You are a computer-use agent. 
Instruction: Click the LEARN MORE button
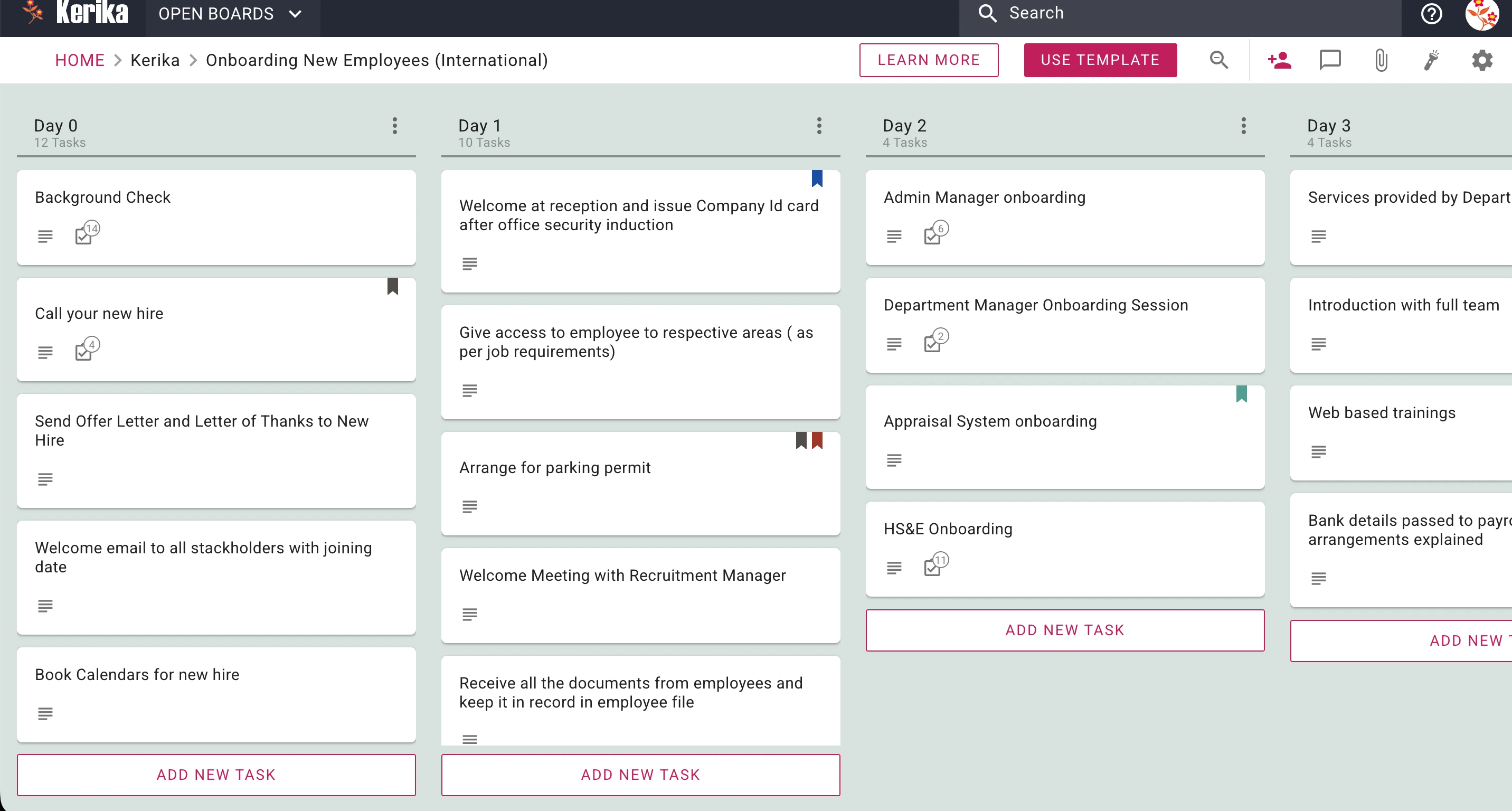[x=929, y=60]
